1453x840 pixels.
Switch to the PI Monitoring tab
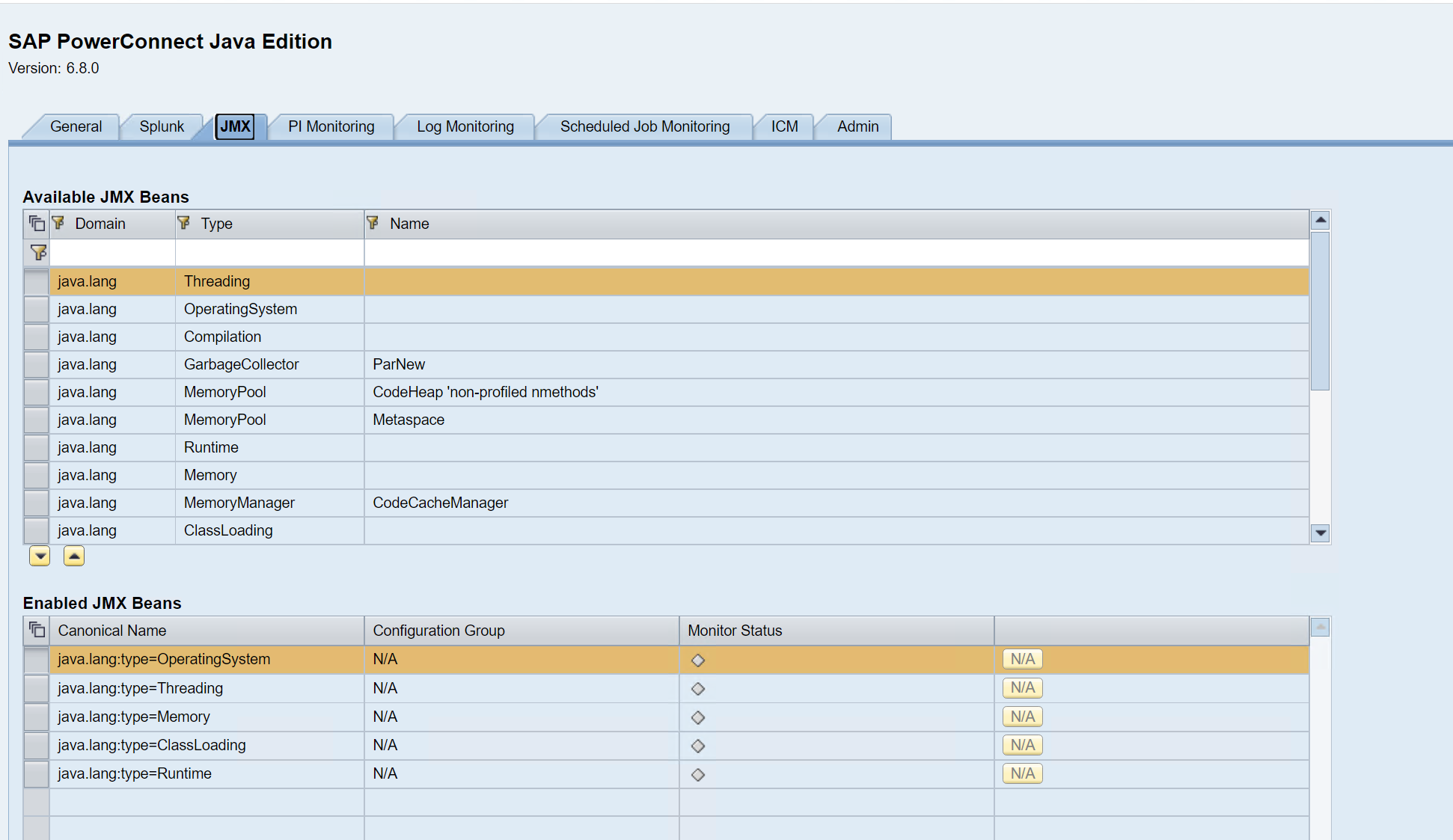(x=331, y=126)
